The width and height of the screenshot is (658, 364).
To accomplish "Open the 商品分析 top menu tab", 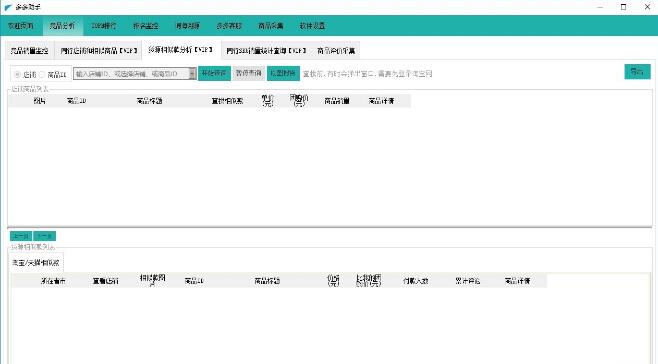I will [62, 26].
